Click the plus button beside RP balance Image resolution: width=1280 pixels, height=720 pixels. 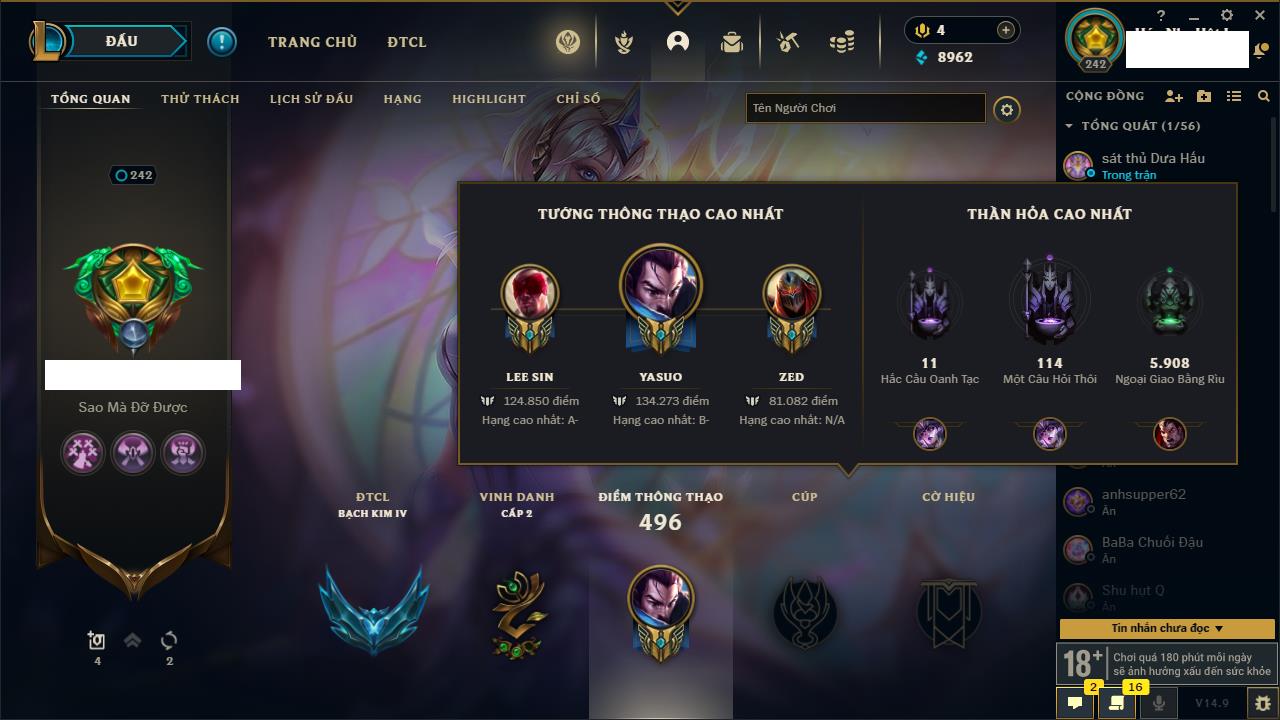[x=1005, y=30]
